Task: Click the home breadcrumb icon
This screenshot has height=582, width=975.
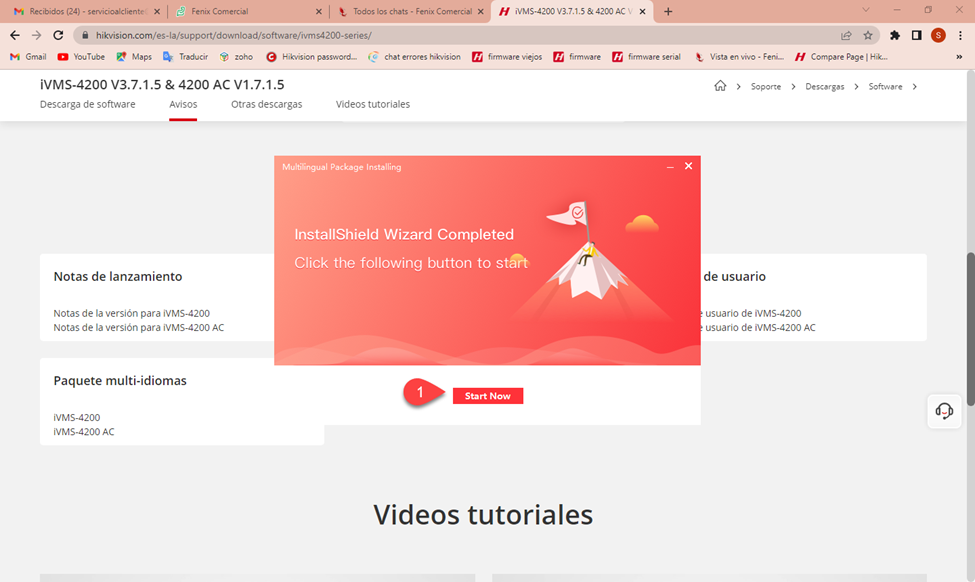Action: click(720, 86)
